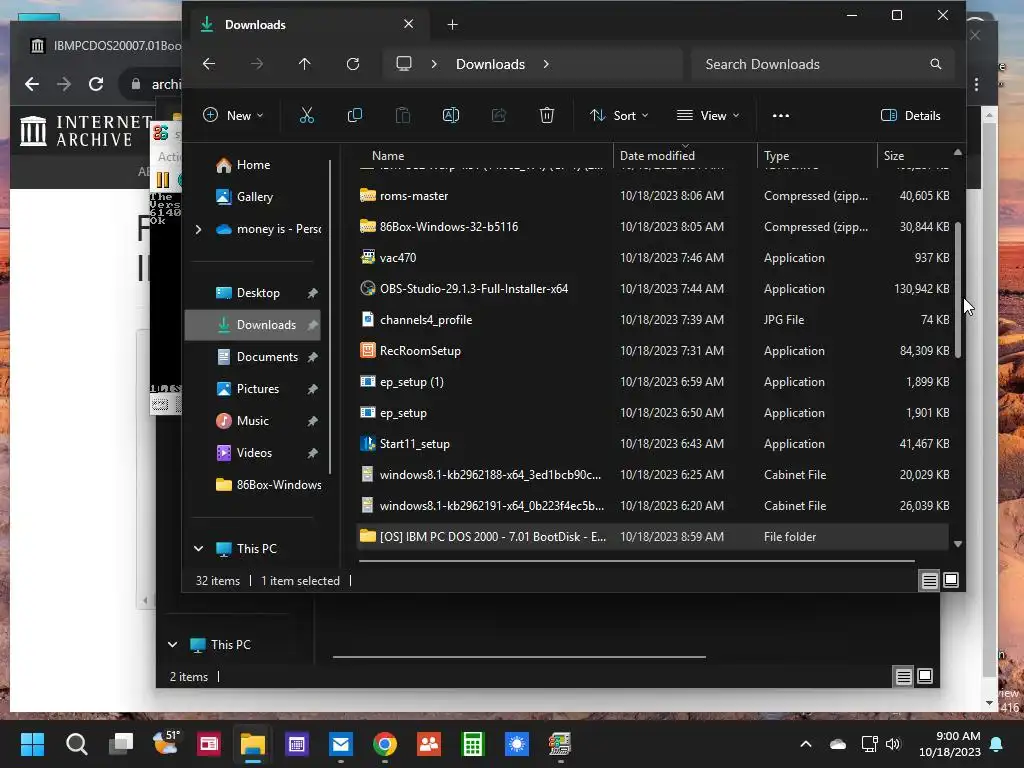The image size is (1024, 768).
Task: Unpin Music from Quick access
Action: click(x=313, y=421)
